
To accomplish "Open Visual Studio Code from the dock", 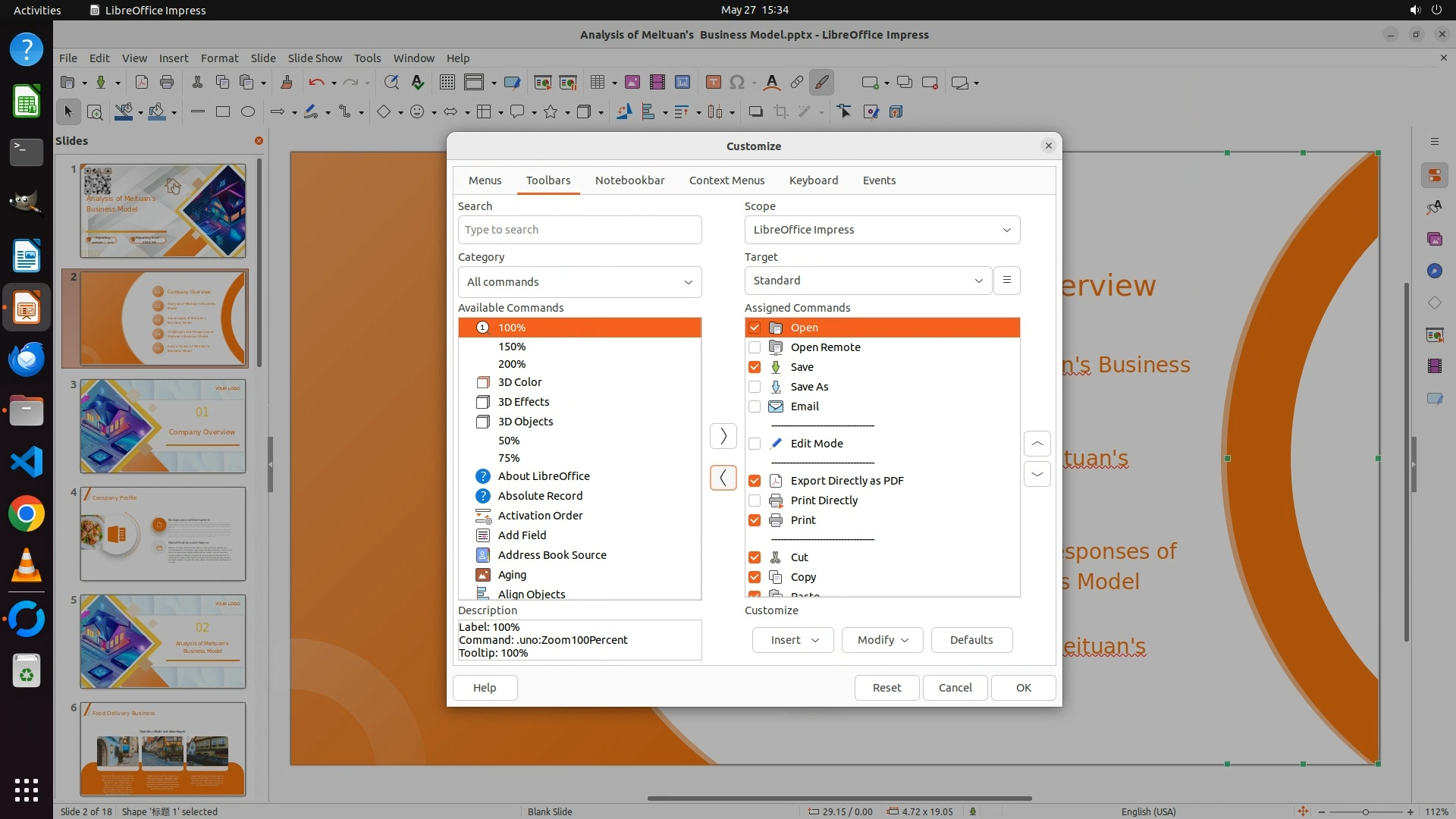I will pyautogui.click(x=27, y=462).
